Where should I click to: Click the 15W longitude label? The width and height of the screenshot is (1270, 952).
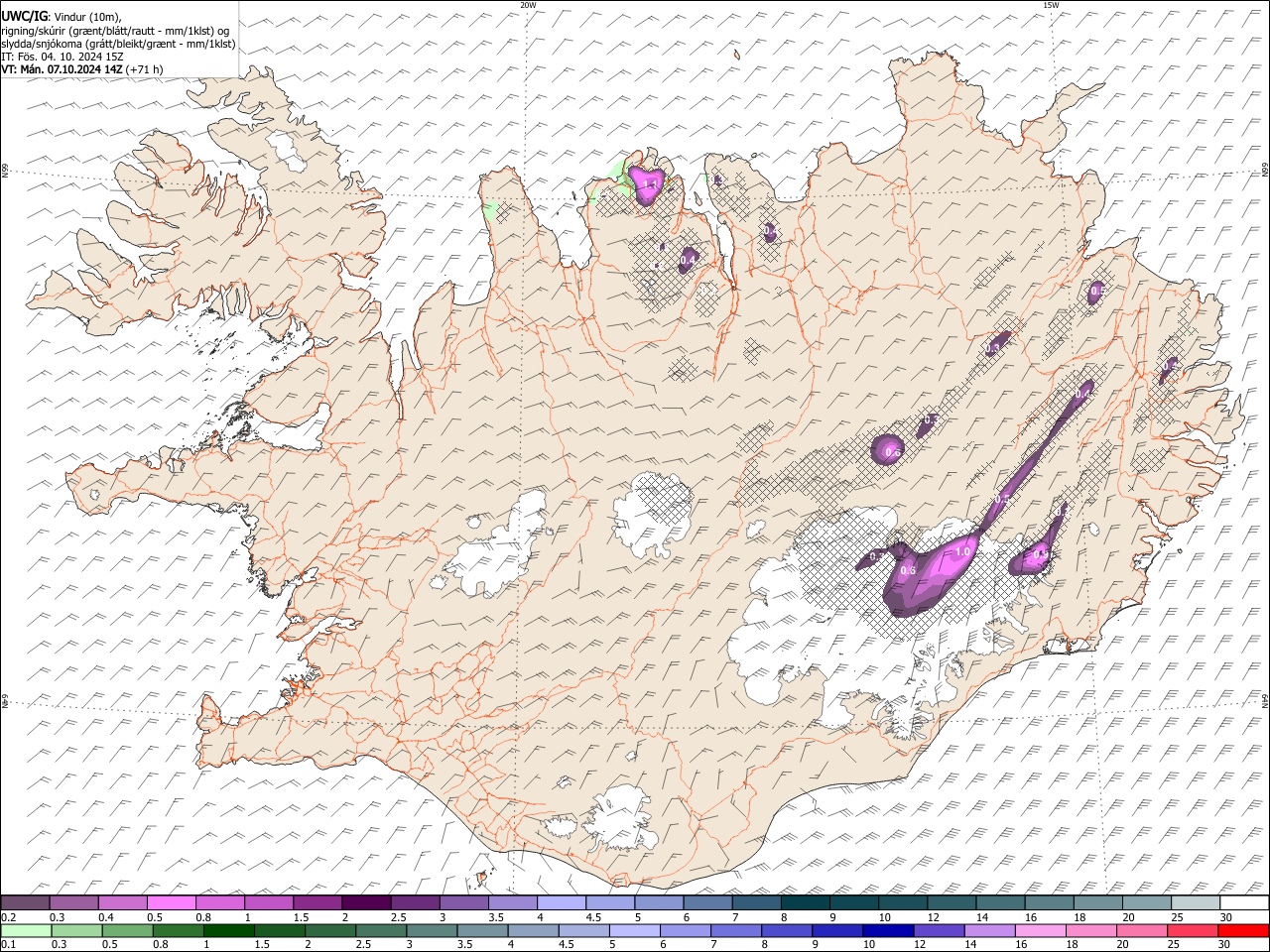click(x=1051, y=5)
